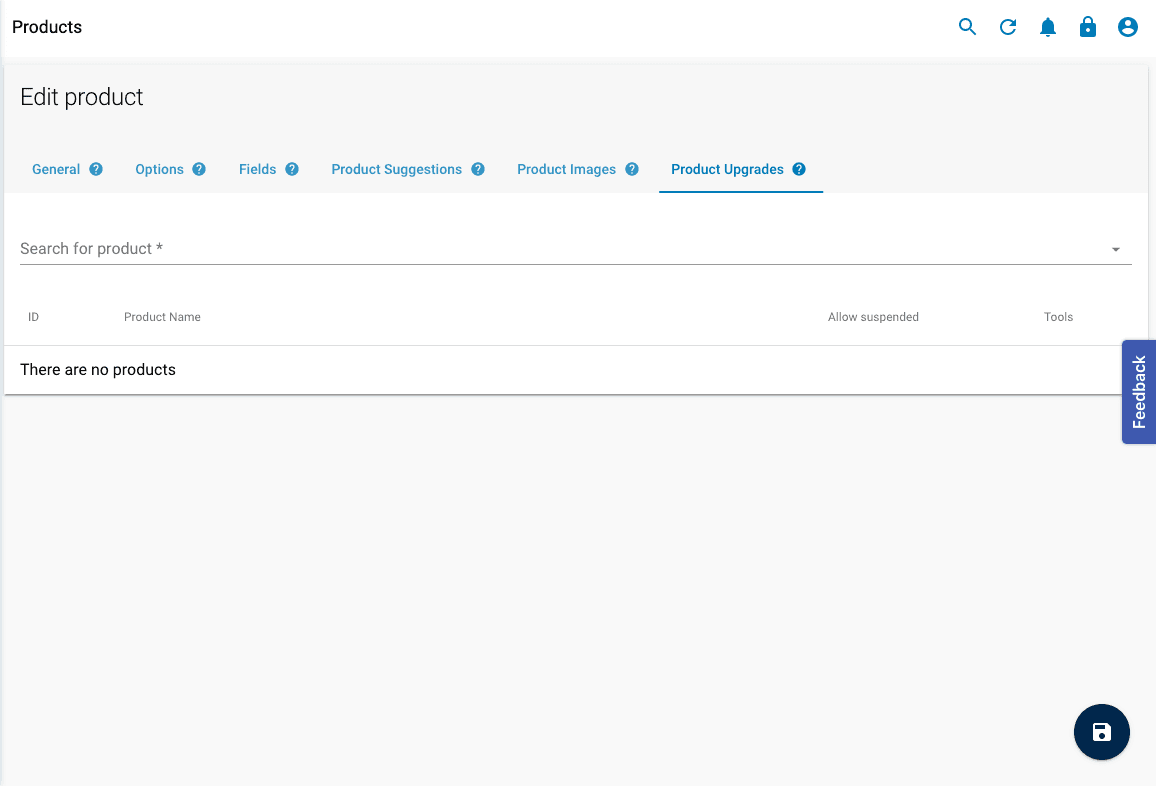Open help for the Fields tab
1156x786 pixels.
[292, 169]
